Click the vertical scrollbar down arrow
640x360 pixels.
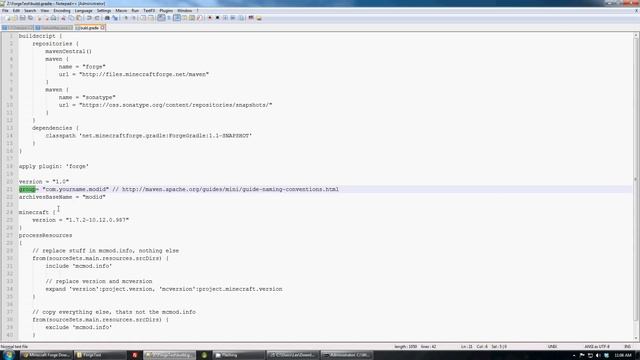(636, 338)
